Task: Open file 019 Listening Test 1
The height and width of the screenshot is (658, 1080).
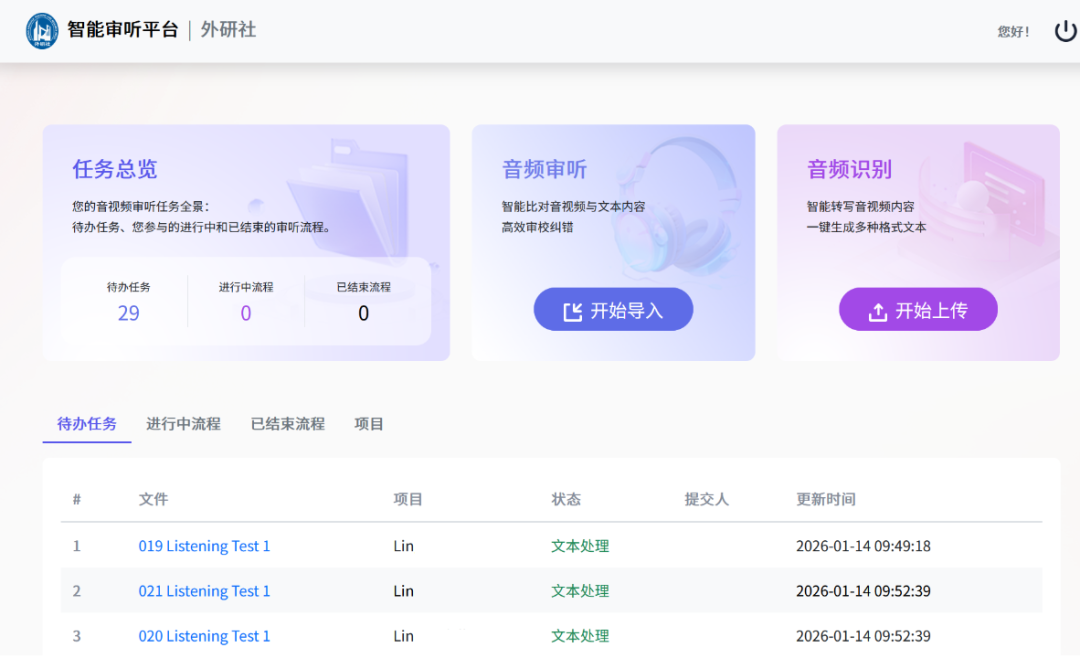Action: (204, 546)
